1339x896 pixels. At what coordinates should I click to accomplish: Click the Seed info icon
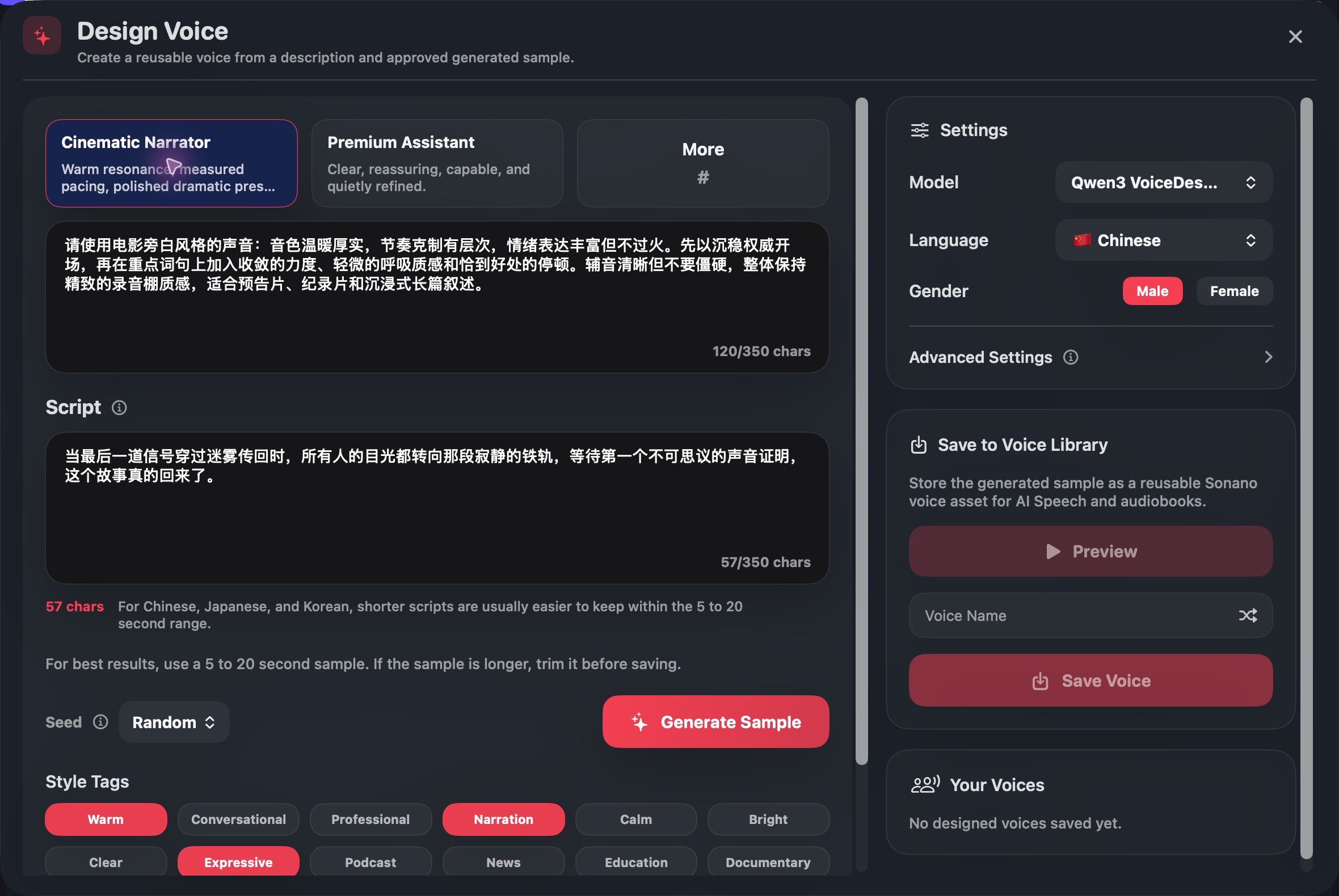[100, 722]
